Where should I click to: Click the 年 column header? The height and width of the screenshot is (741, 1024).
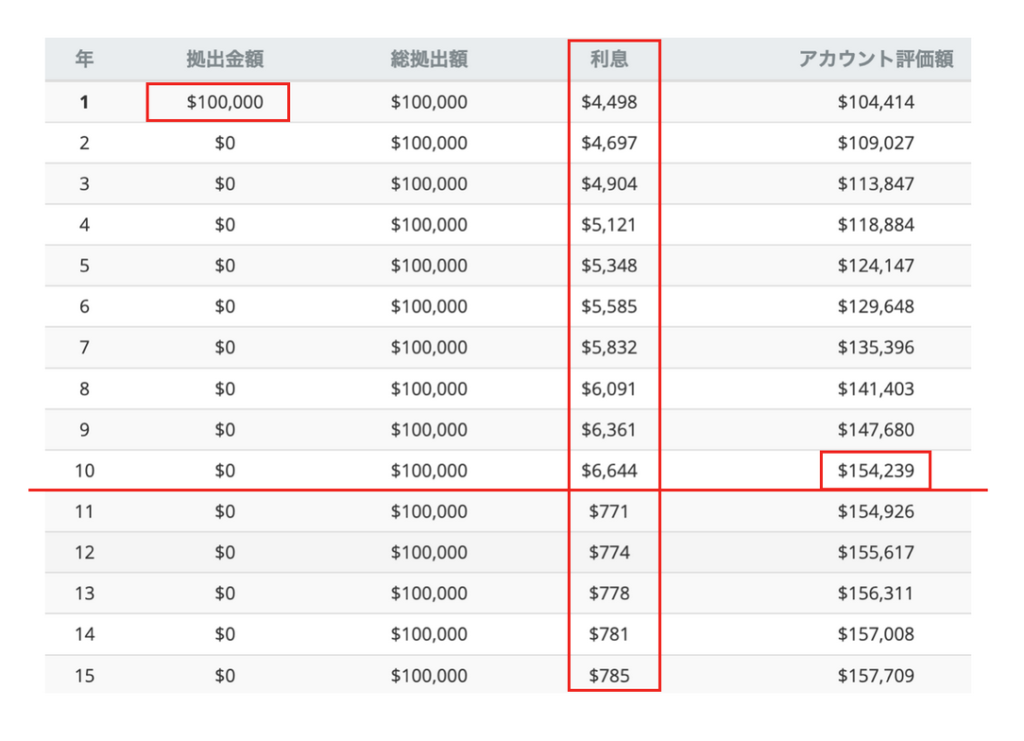[x=84, y=59]
